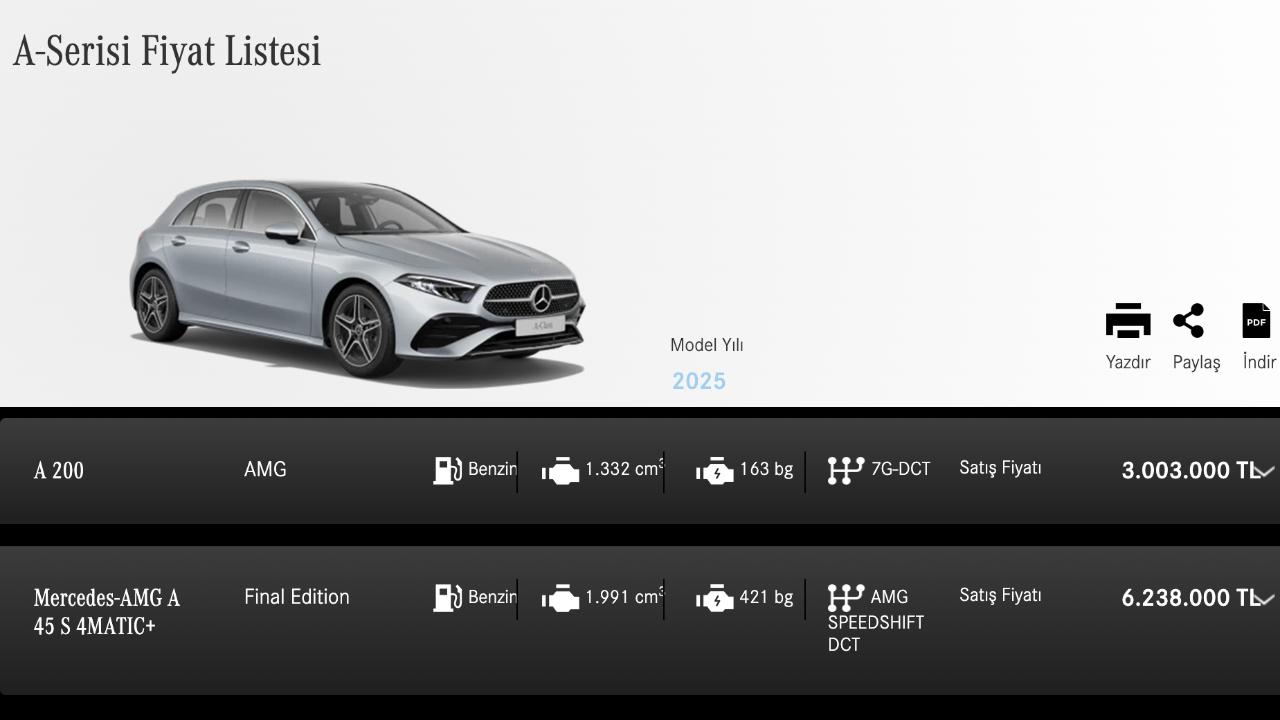Expand the Mercedes-AMG A 45 S price chevron
The height and width of the screenshot is (720, 1280).
coord(1266,599)
